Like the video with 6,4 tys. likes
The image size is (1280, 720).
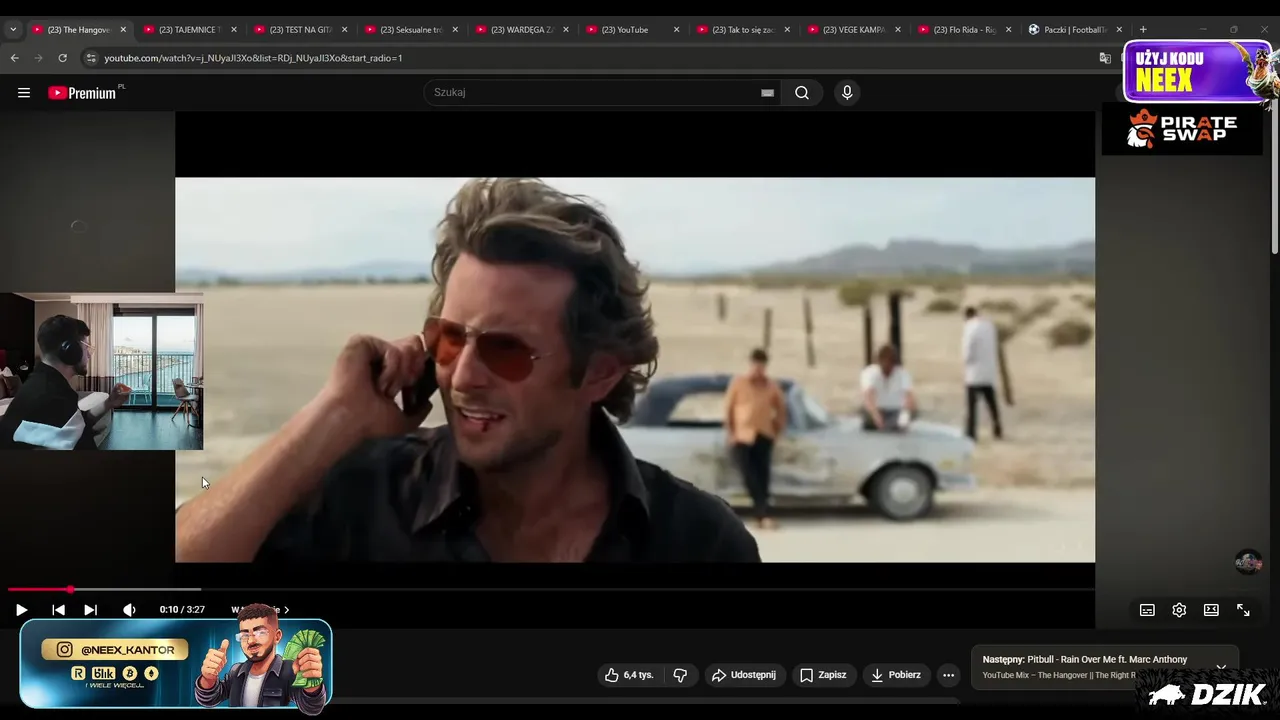point(629,675)
